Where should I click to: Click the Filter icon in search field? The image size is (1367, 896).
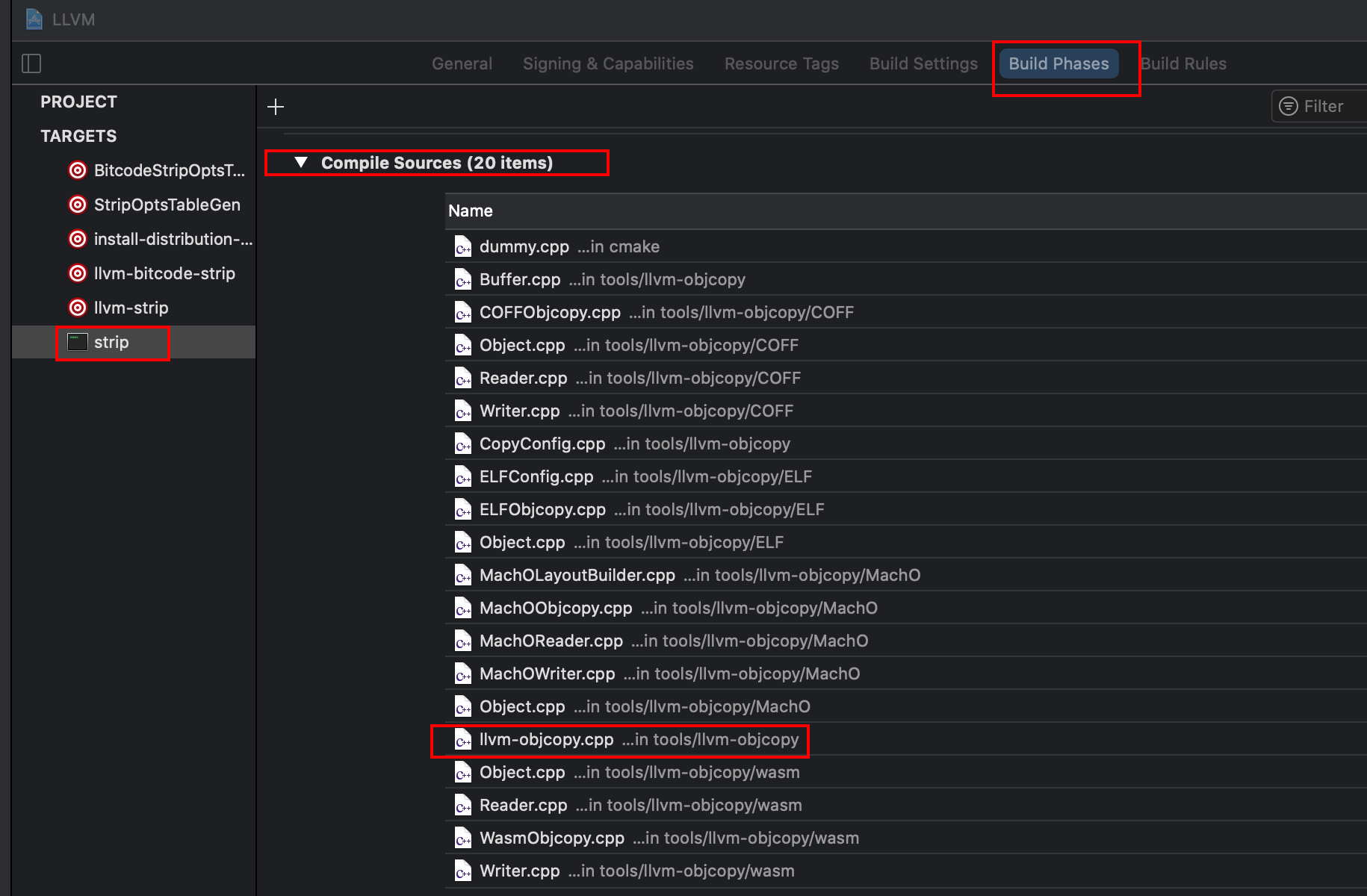point(1289,106)
